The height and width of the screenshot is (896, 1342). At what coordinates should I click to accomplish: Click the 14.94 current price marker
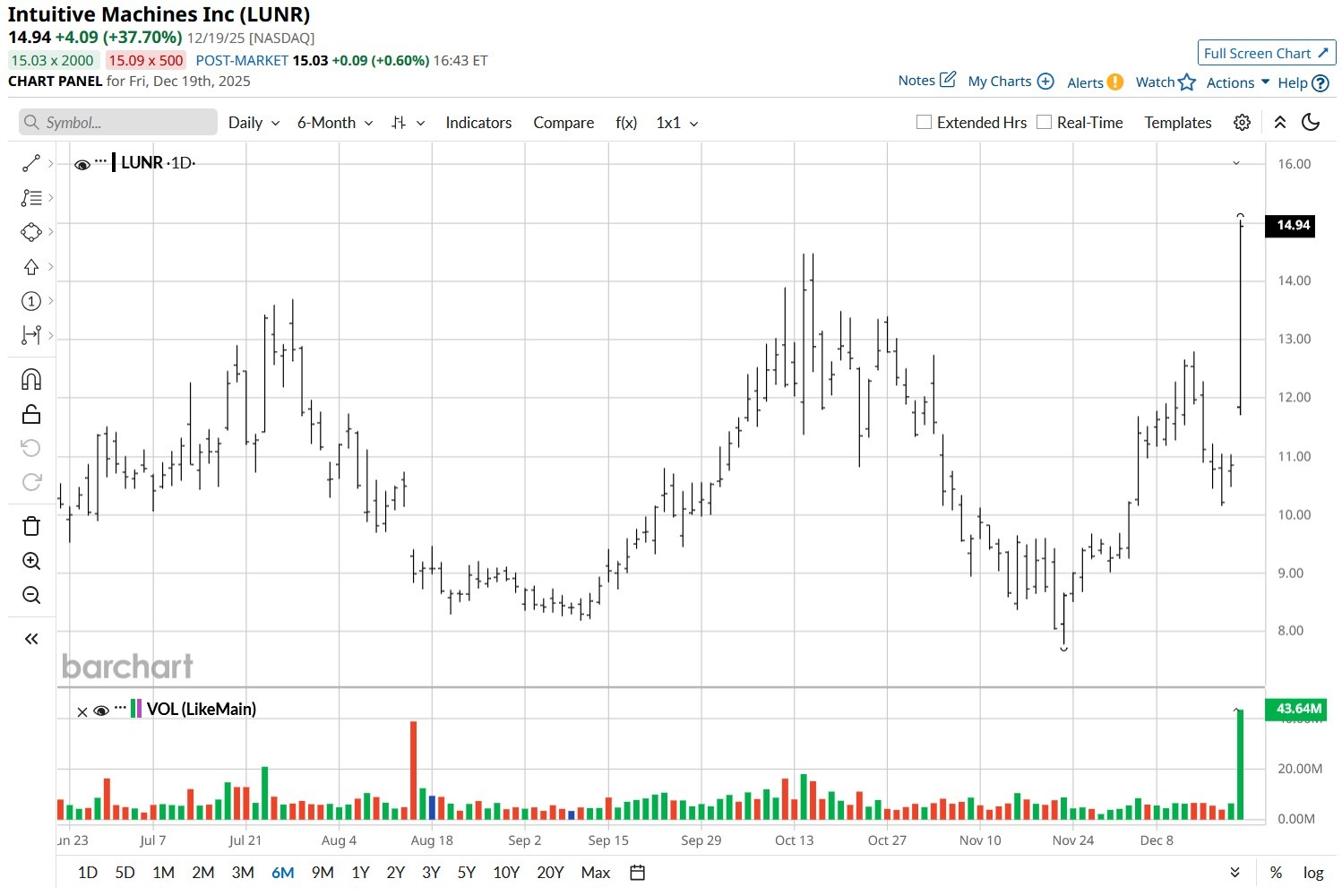tap(1292, 225)
